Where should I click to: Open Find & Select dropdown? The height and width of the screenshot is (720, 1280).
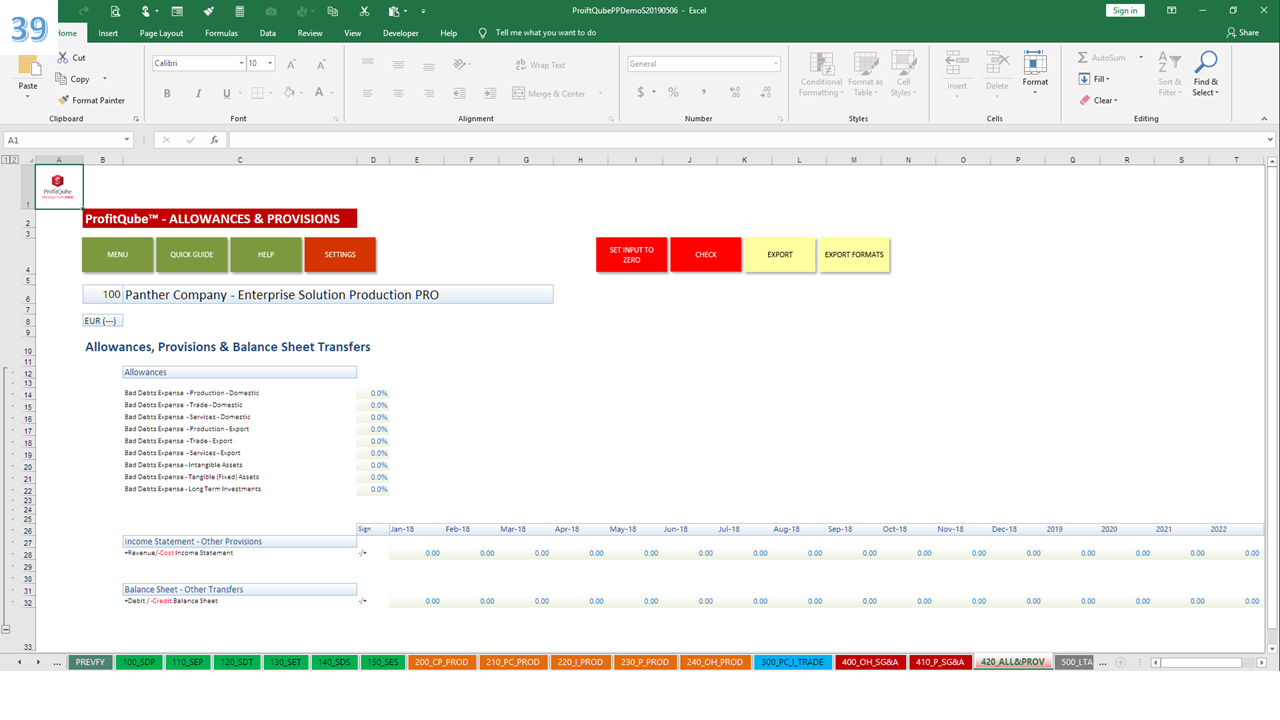[x=1206, y=74]
